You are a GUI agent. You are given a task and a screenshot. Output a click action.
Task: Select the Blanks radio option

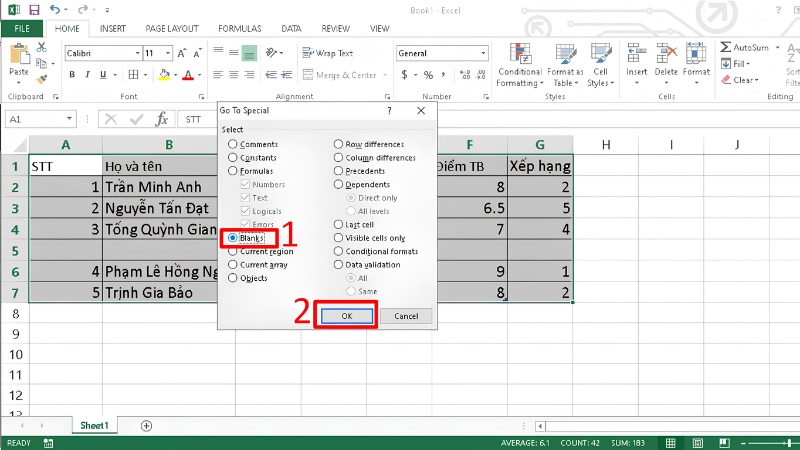pos(246,238)
